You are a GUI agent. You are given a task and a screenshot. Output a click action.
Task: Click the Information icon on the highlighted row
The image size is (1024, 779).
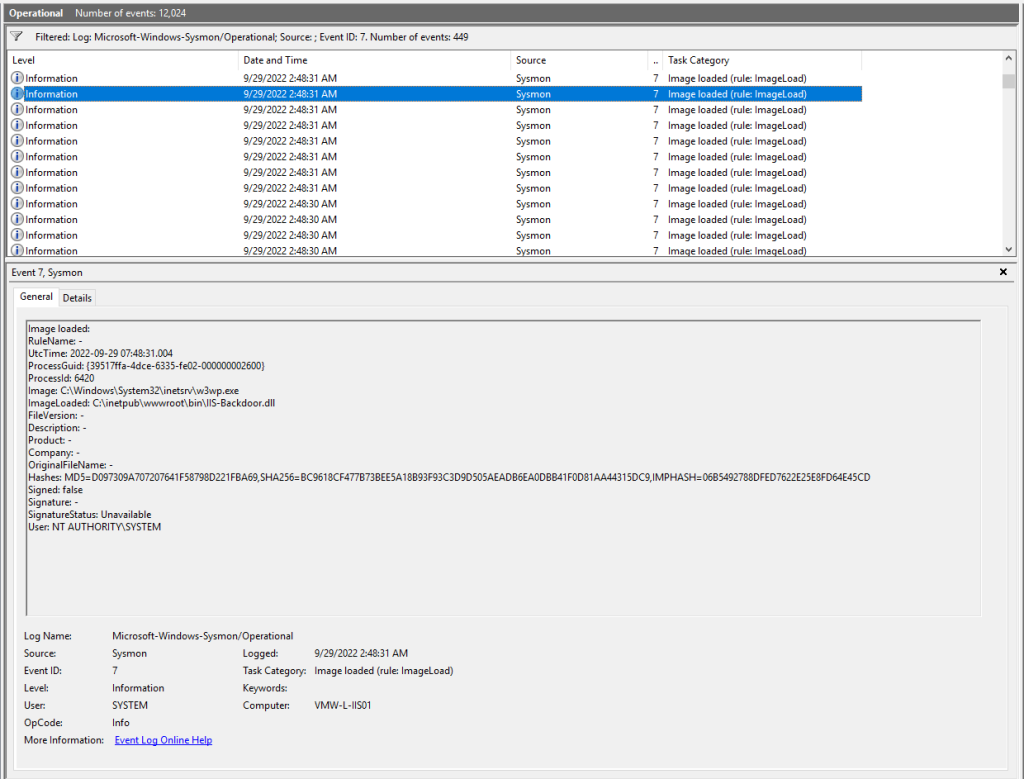coord(15,93)
